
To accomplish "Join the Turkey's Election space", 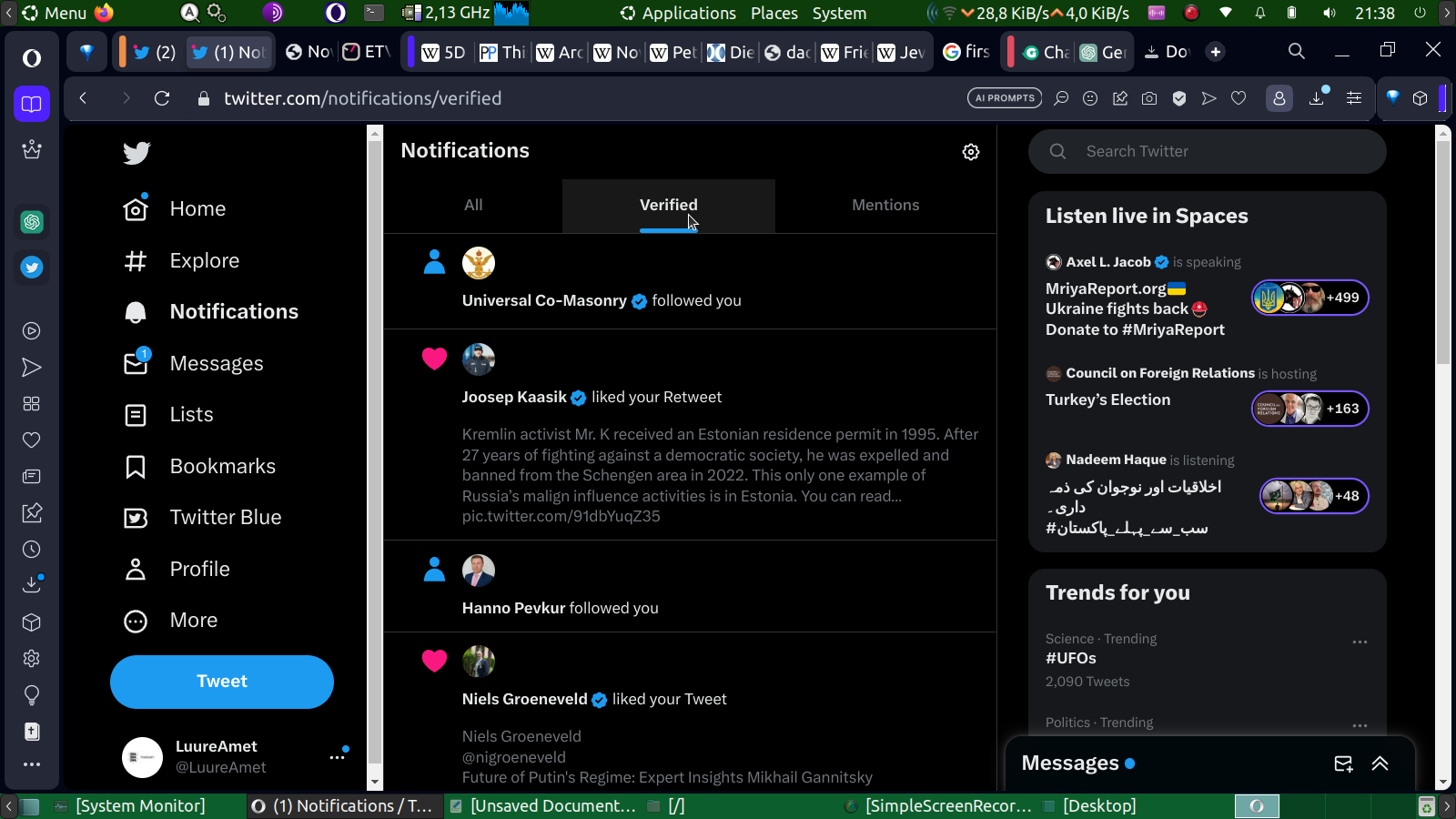I will pyautogui.click(x=1309, y=409).
